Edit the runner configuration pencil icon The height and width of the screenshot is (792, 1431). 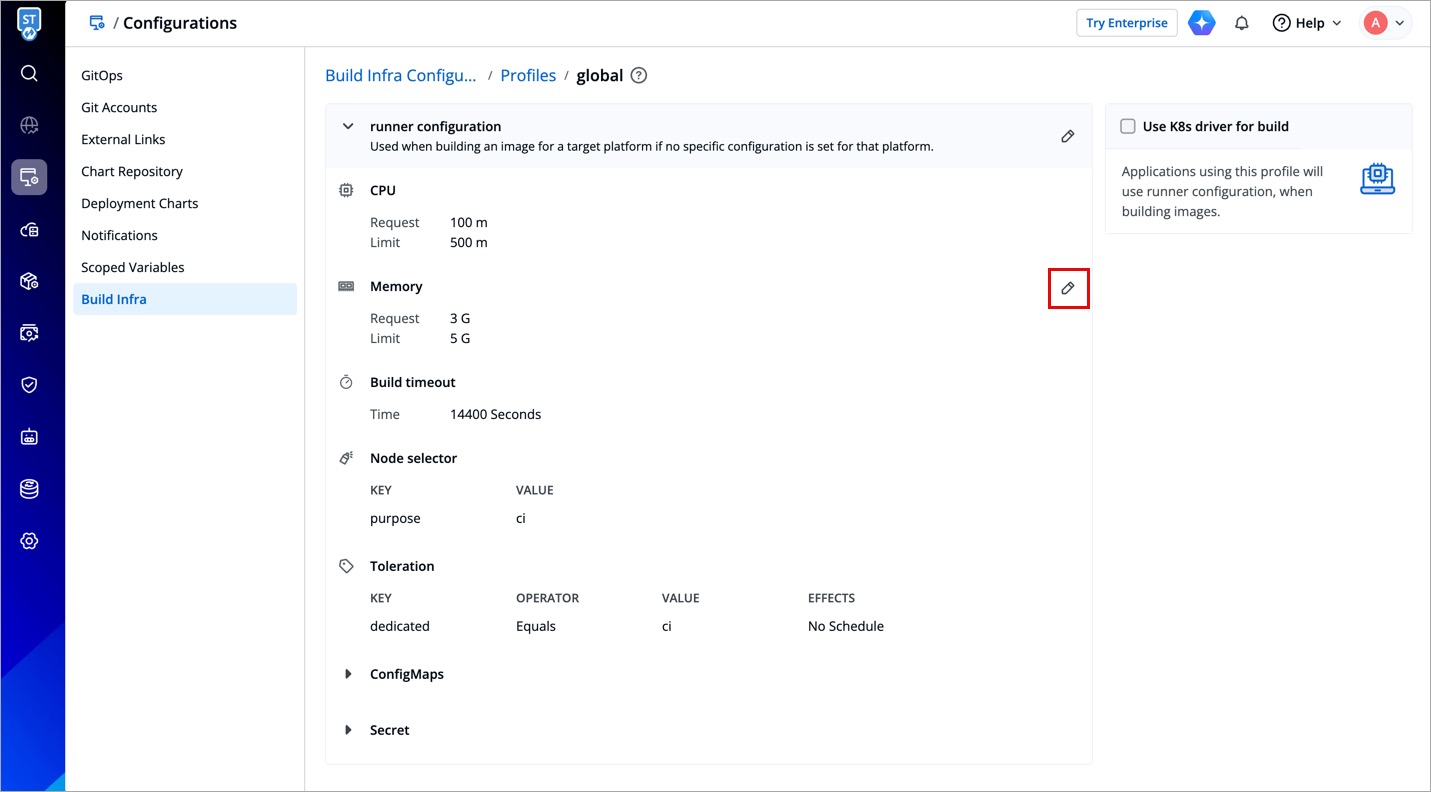tap(1067, 136)
